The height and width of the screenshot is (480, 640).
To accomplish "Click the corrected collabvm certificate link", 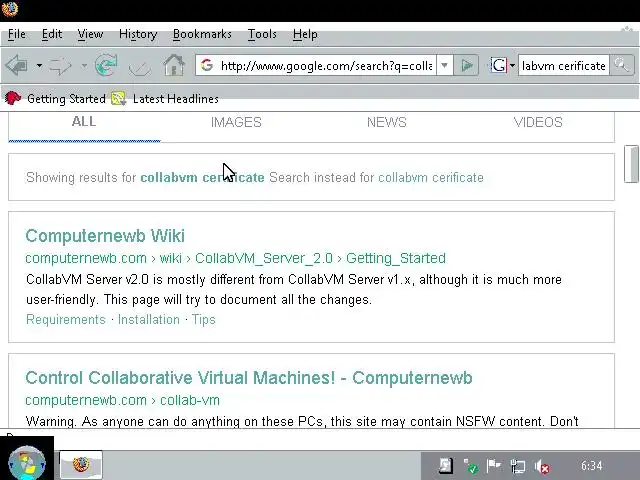I will pyautogui.click(x=202, y=178).
